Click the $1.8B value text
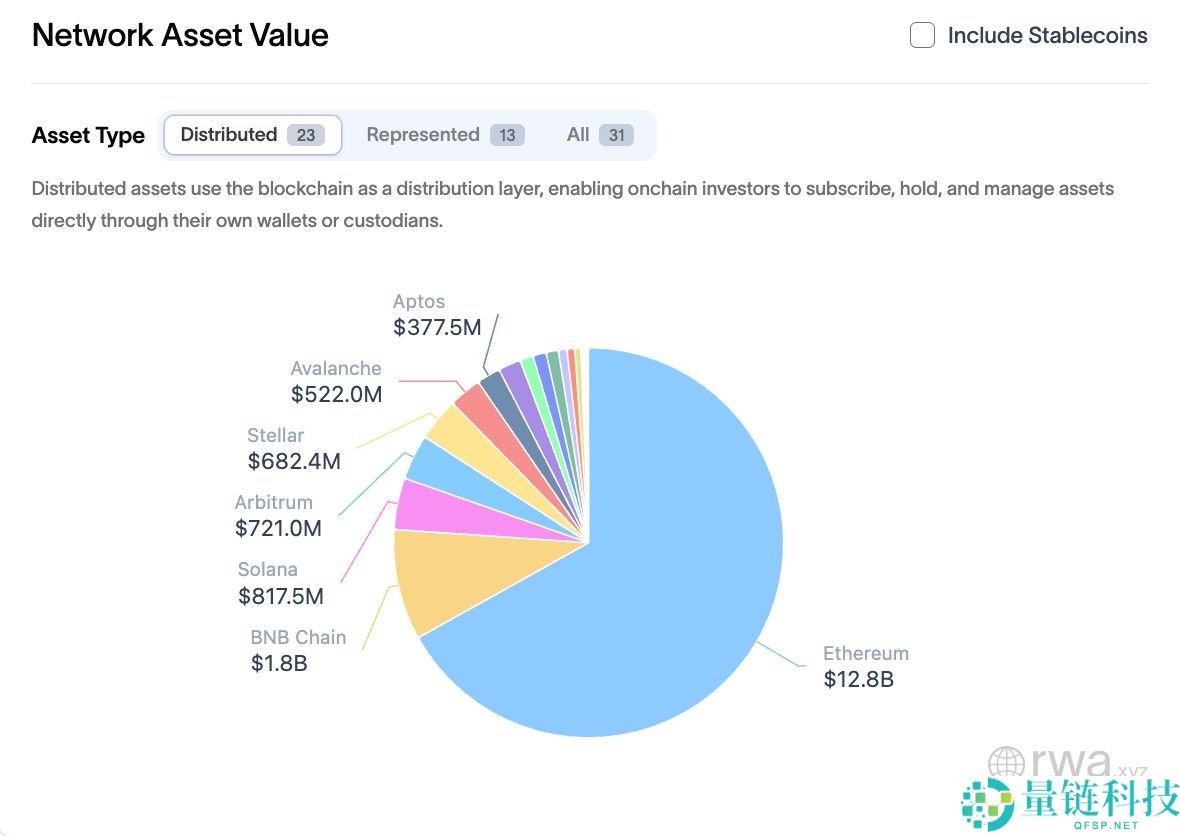 [x=278, y=664]
